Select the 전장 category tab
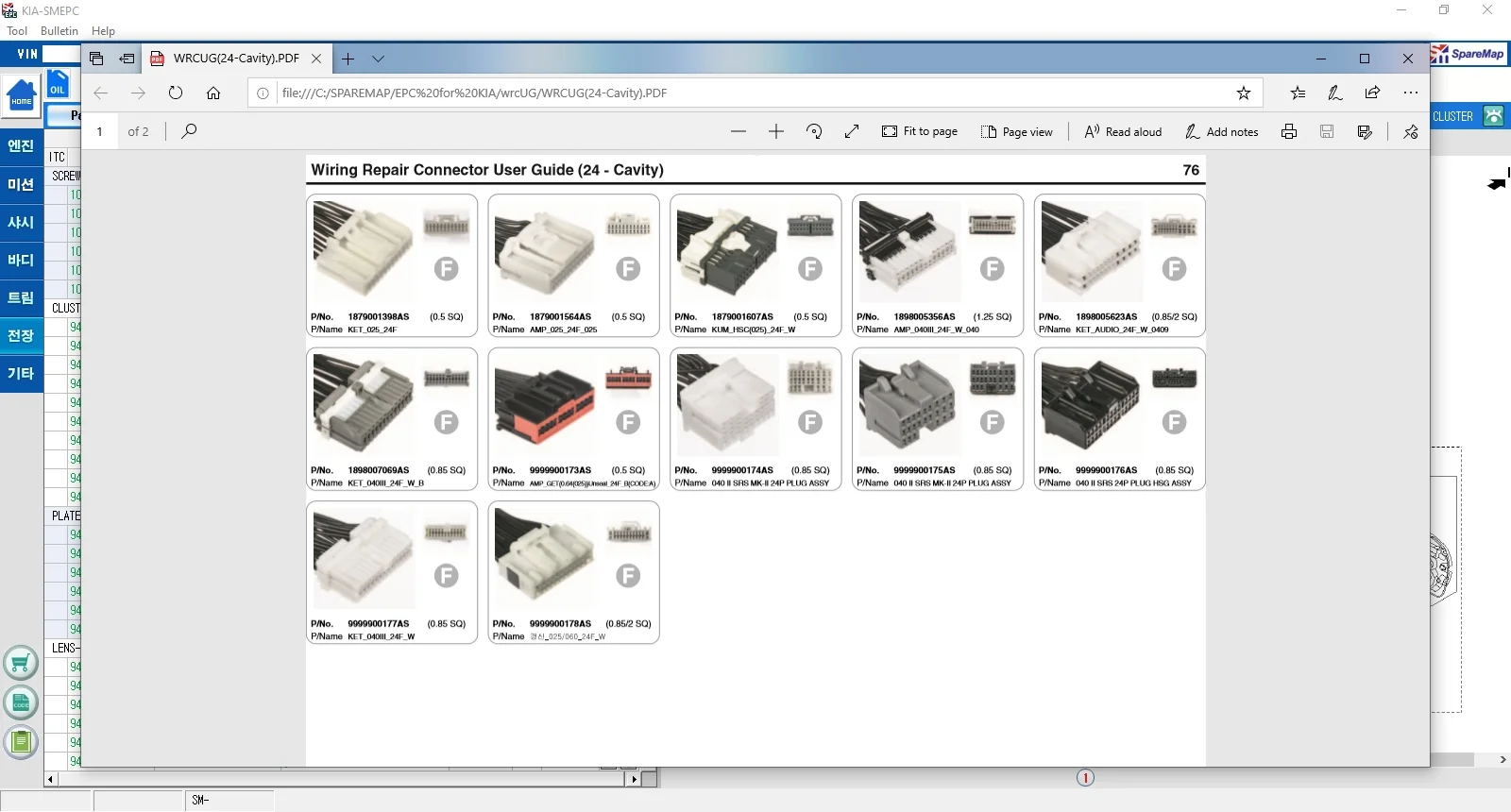The width and height of the screenshot is (1511, 812). tap(21, 335)
